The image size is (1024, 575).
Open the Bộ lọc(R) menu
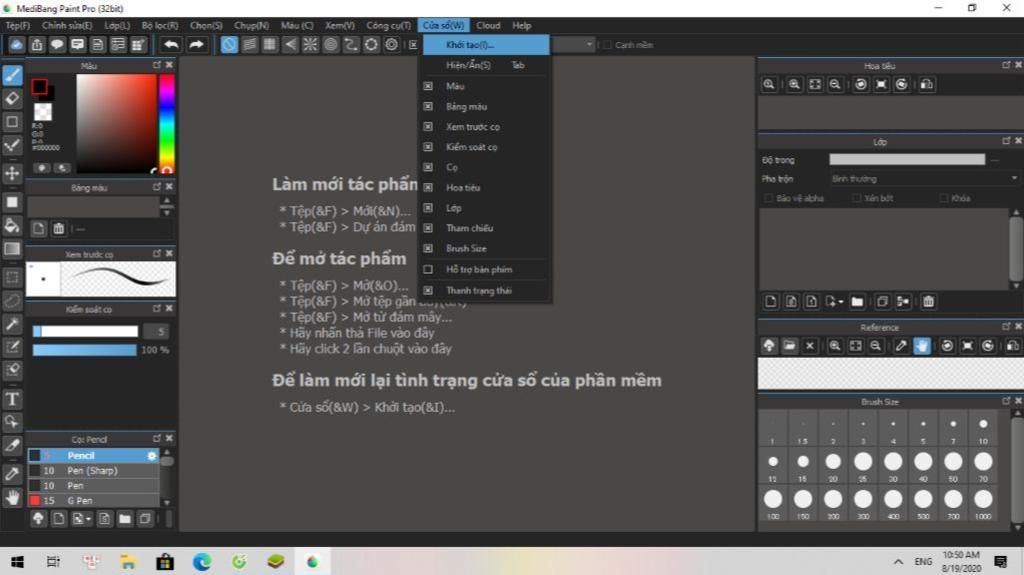click(160, 25)
